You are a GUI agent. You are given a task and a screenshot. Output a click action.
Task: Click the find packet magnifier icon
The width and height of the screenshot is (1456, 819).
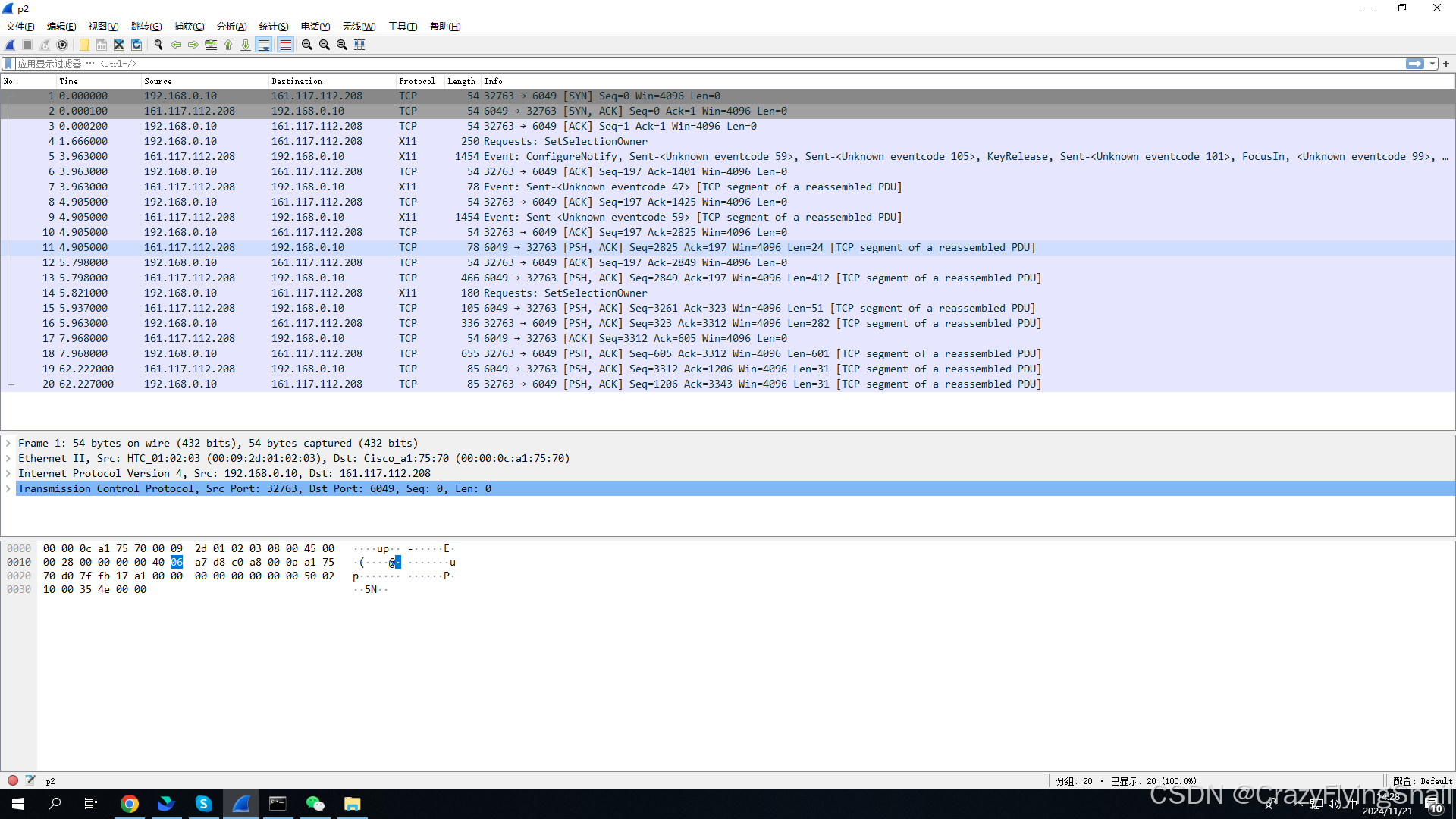[158, 45]
